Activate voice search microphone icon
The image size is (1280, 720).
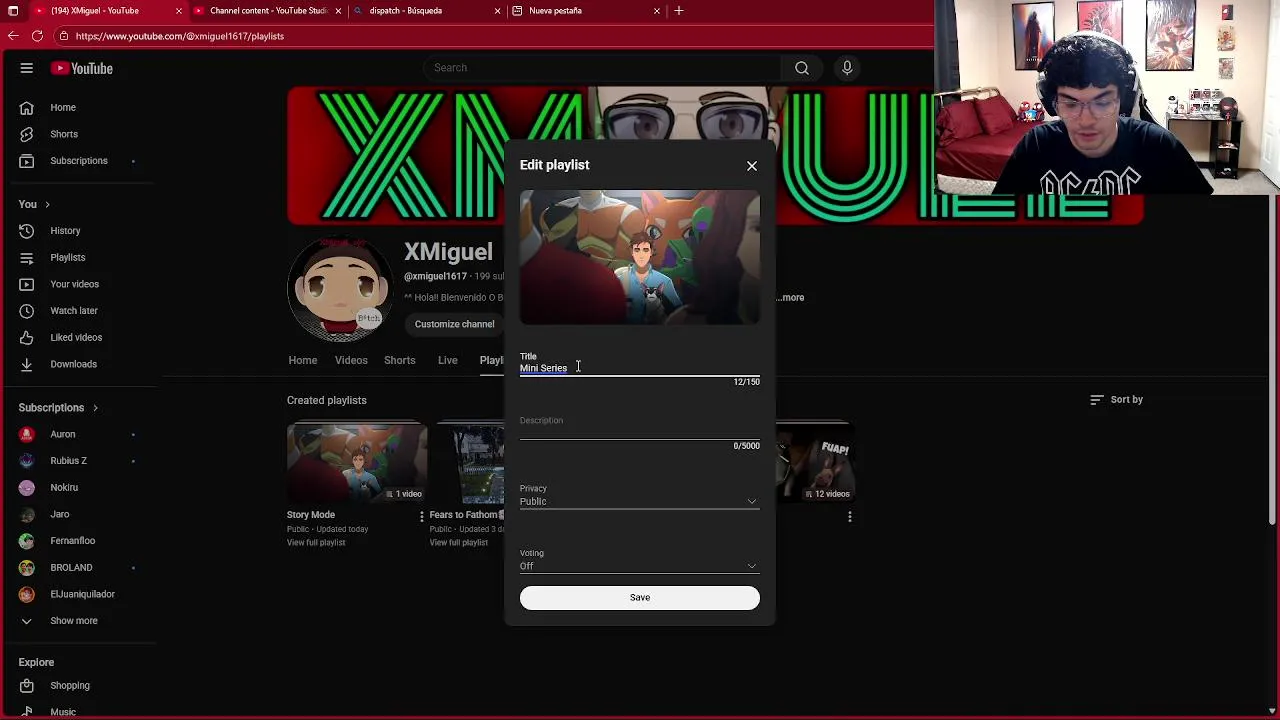847,68
